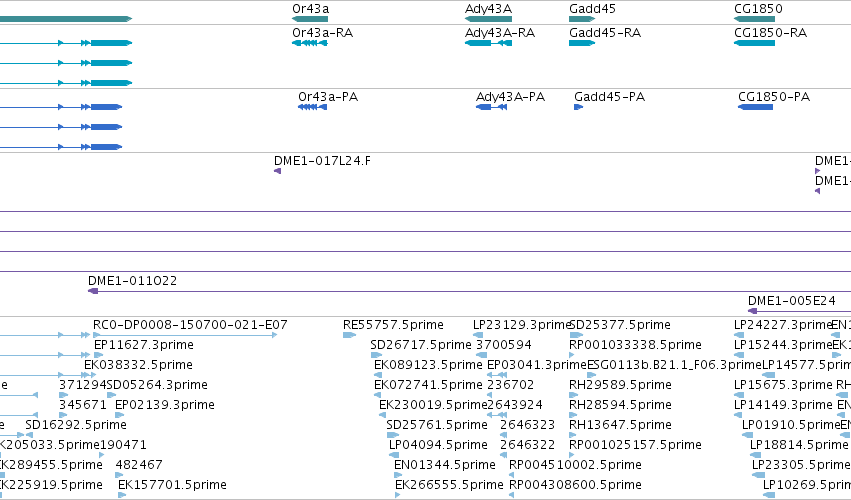The image size is (851, 500).
Task: Select the RE55757.5prime EST feature
Action: [350, 335]
